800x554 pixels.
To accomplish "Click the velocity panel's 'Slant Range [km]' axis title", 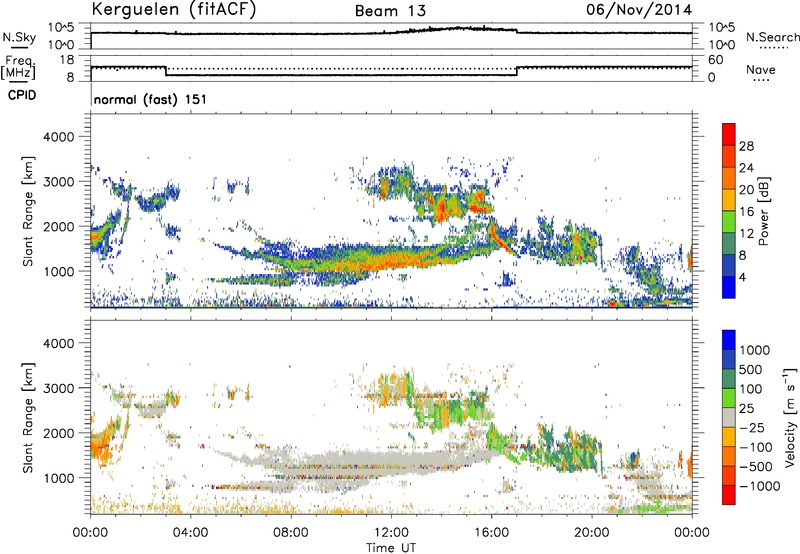I will [28, 417].
